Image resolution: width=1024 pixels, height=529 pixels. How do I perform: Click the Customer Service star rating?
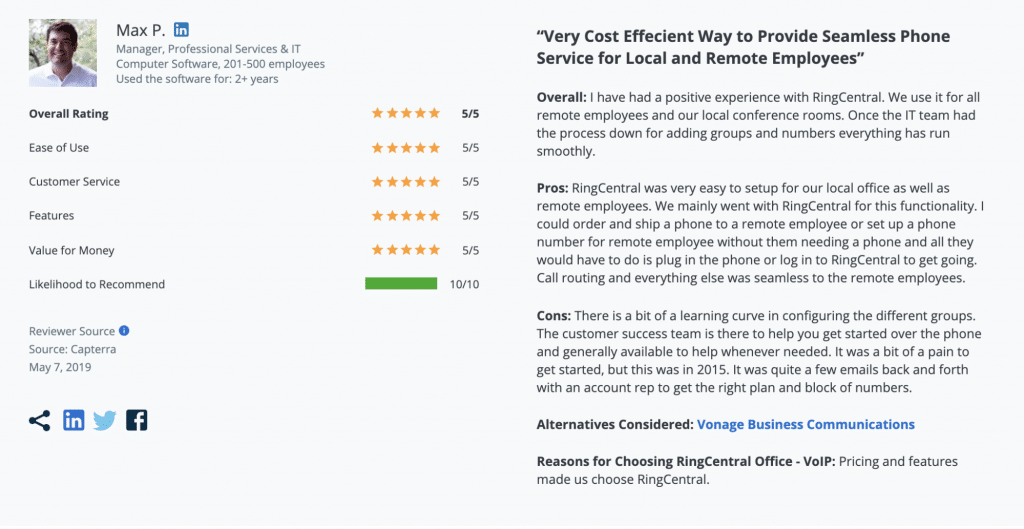click(405, 182)
